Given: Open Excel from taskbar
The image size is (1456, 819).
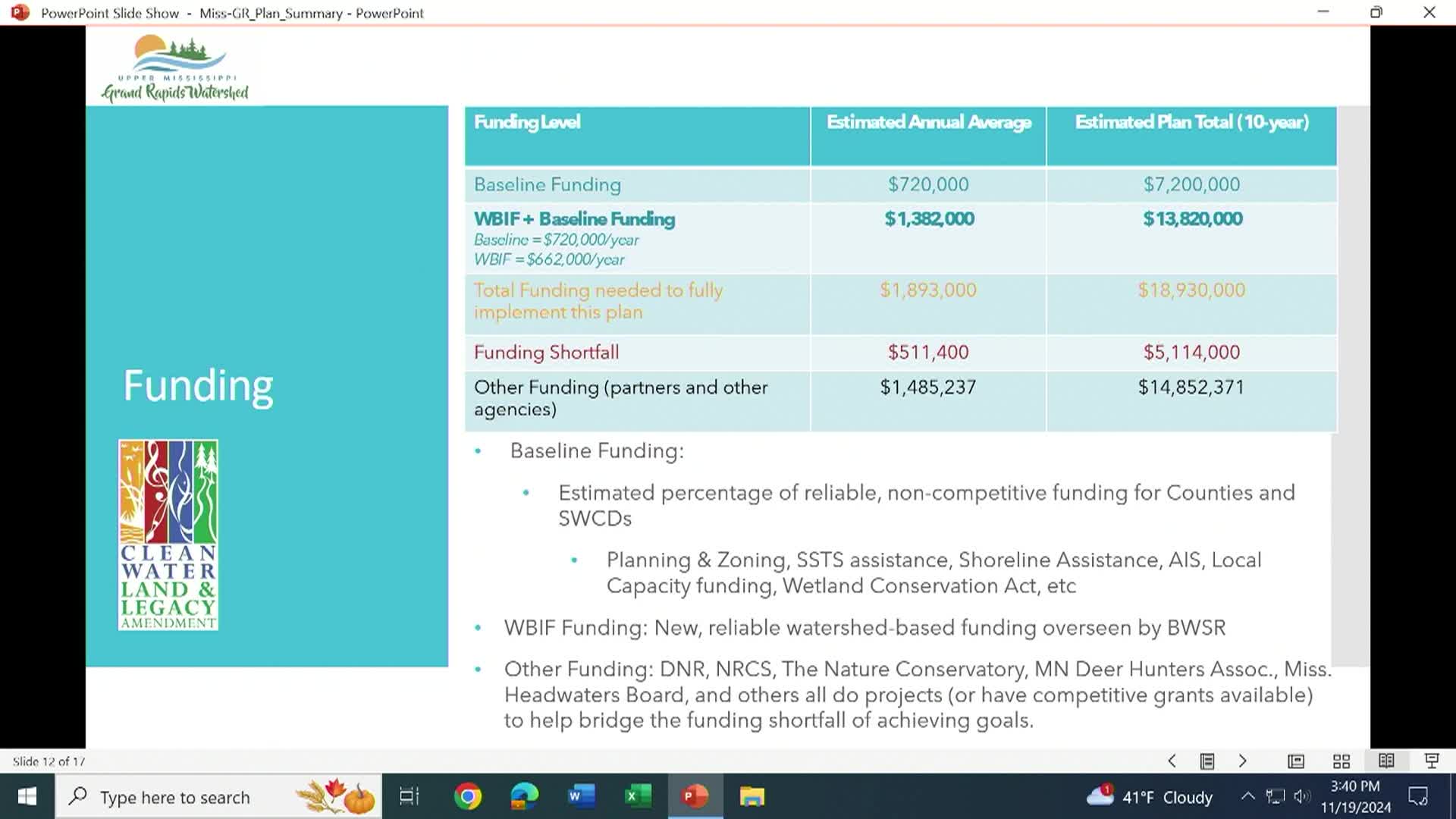Looking at the screenshot, I should click(638, 796).
